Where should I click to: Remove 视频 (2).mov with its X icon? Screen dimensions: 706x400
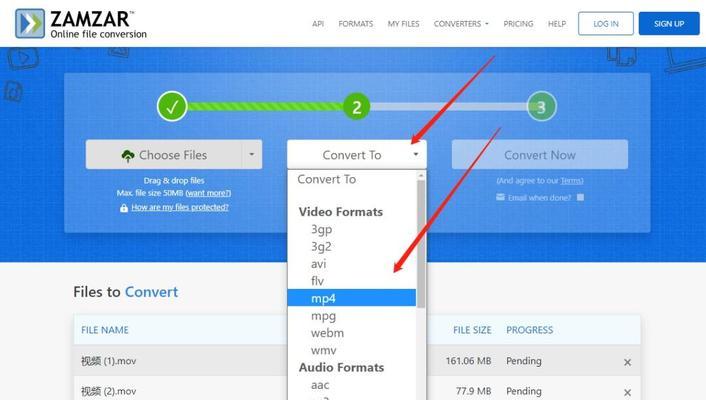pos(627,392)
